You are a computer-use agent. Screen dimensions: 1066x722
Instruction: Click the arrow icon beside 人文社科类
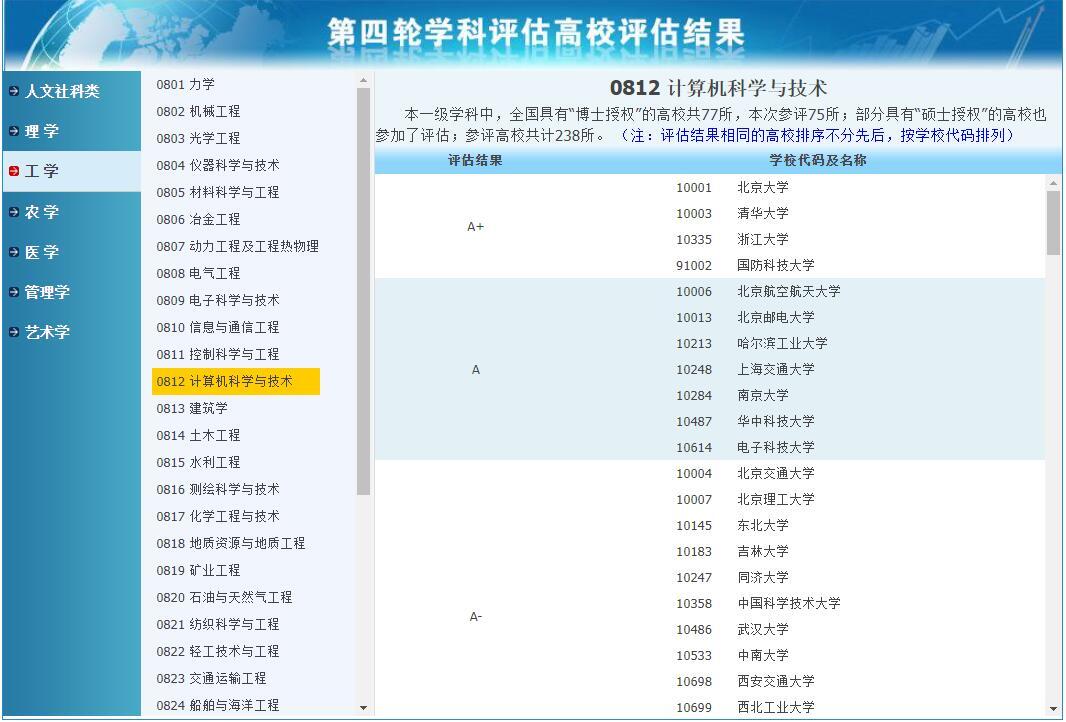pos(14,92)
